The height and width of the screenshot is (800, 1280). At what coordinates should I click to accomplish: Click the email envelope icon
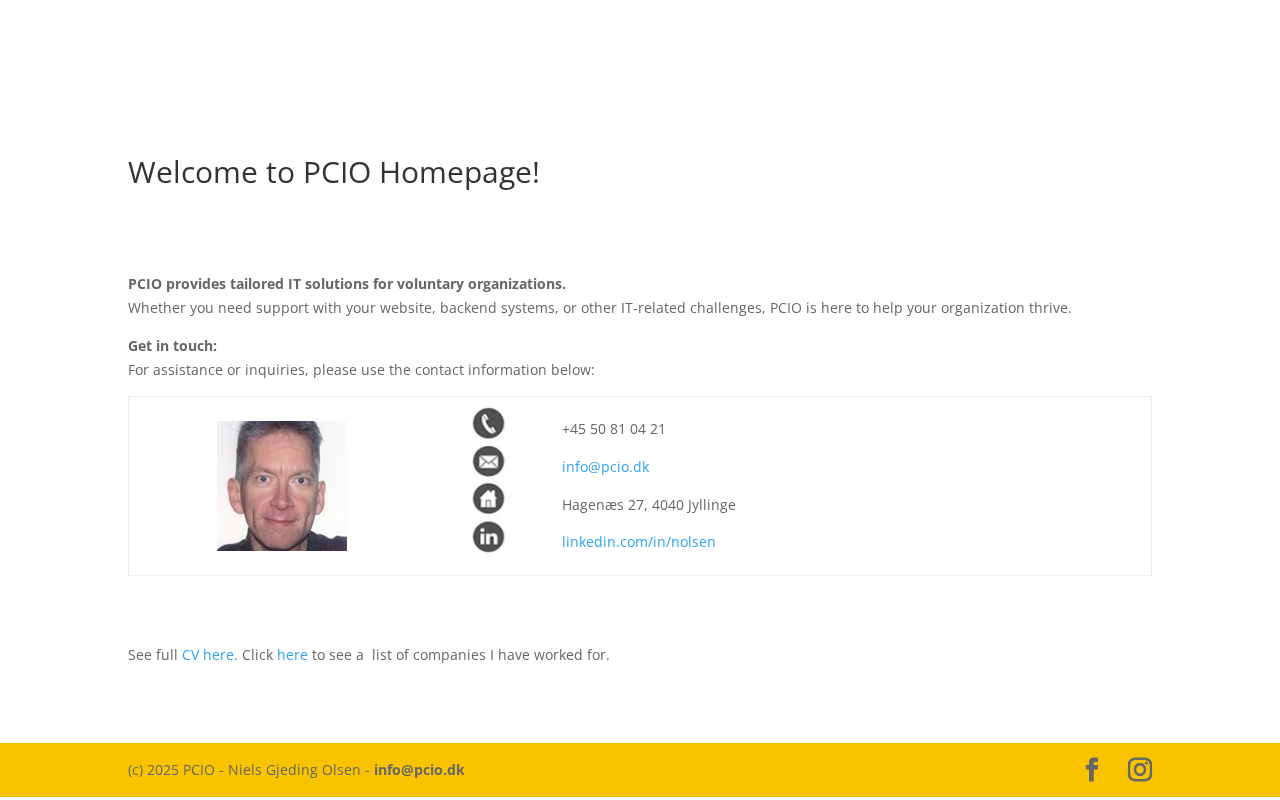(488, 462)
